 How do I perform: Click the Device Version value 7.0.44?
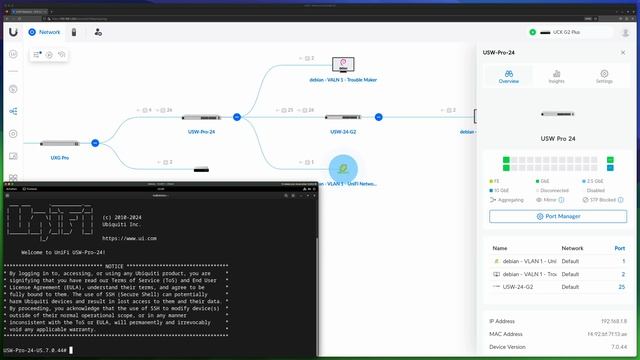pyautogui.click(x=619, y=347)
